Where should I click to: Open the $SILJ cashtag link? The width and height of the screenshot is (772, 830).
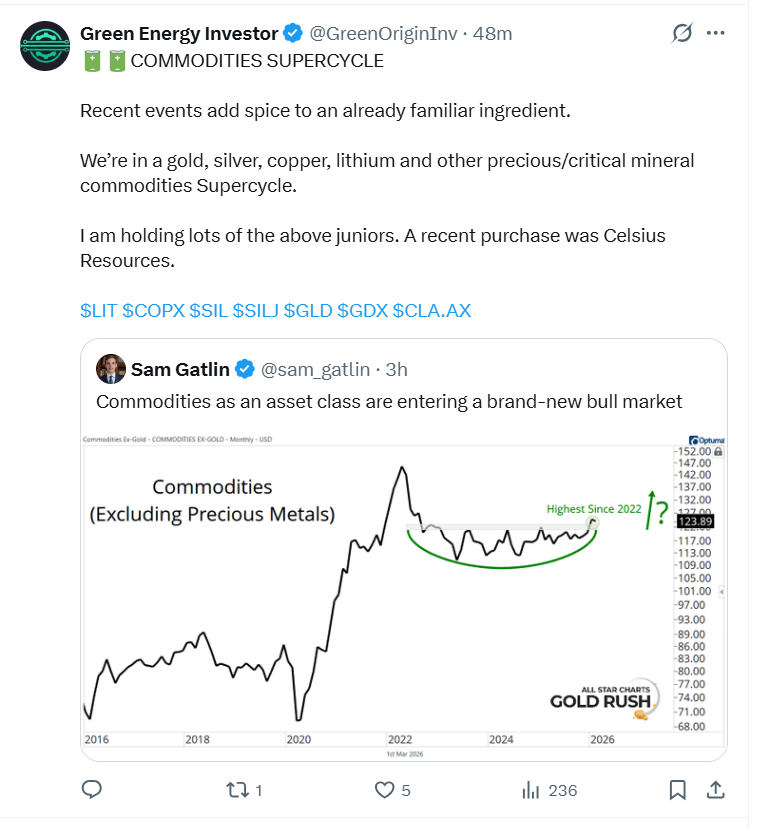(x=255, y=311)
